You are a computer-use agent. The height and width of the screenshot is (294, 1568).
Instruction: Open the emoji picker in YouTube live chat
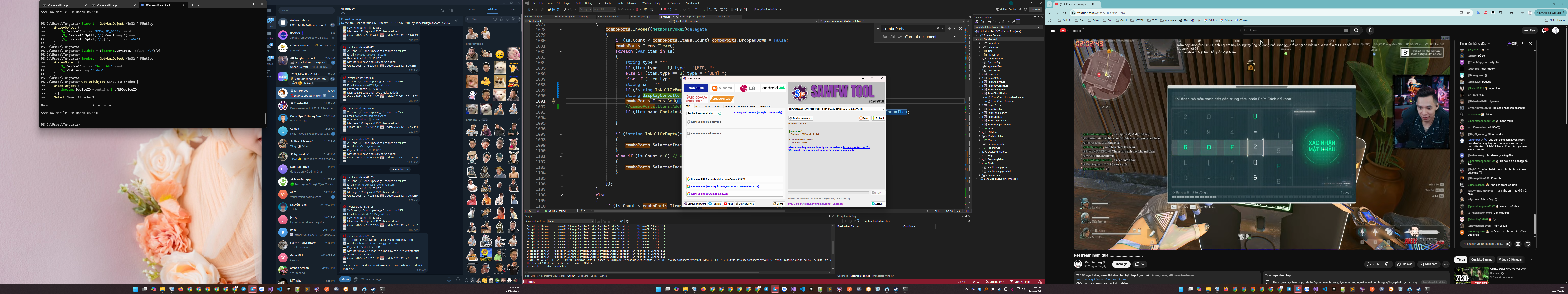1508,244
